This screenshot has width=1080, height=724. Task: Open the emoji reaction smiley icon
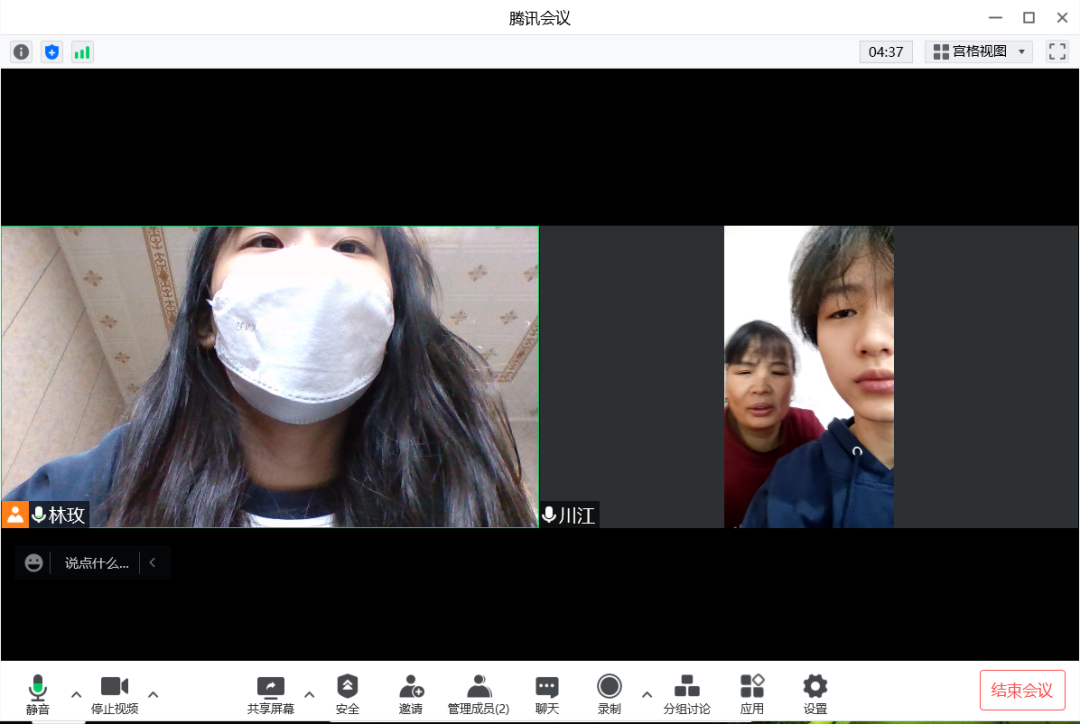point(33,563)
